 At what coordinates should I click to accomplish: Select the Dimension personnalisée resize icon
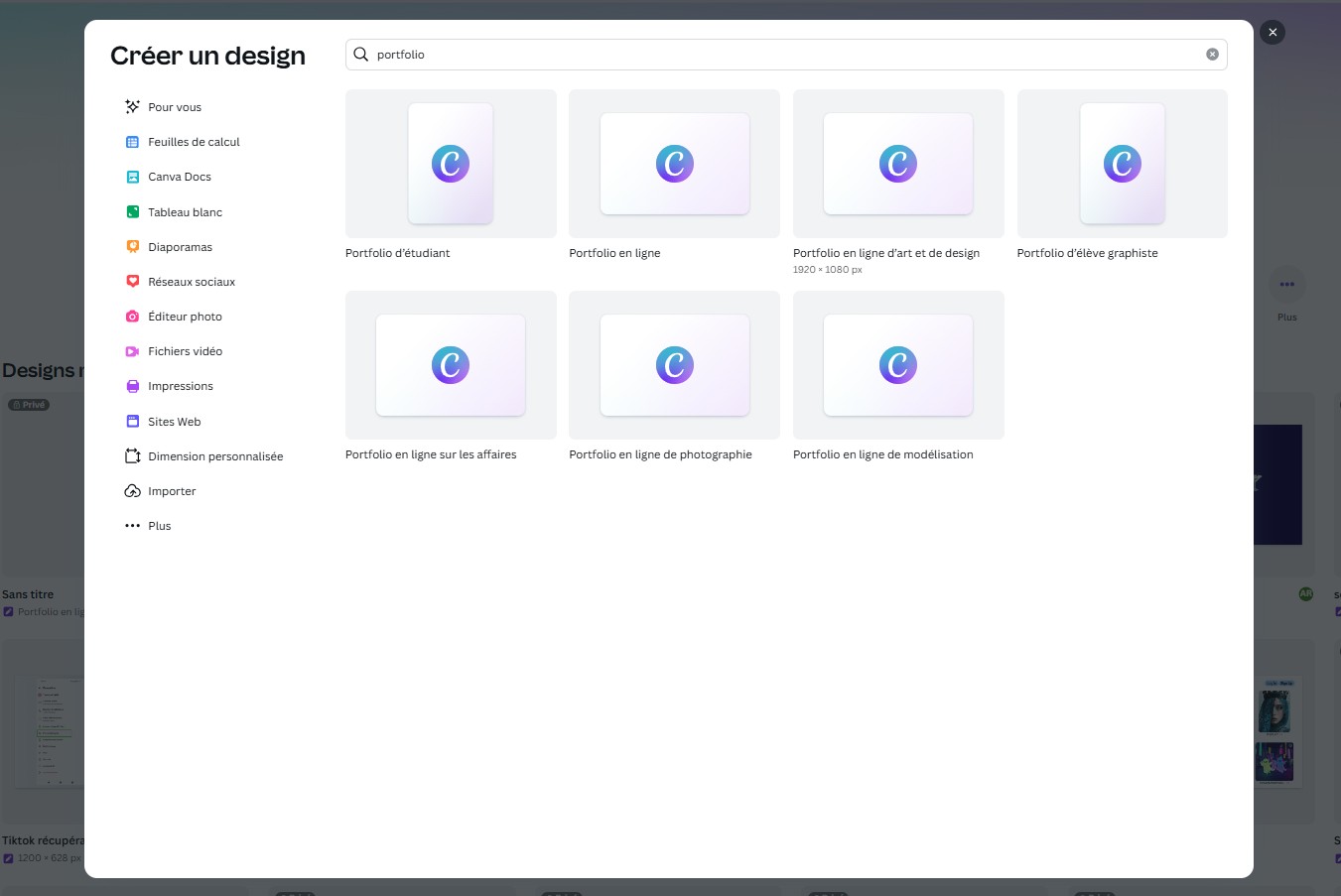[x=132, y=456]
